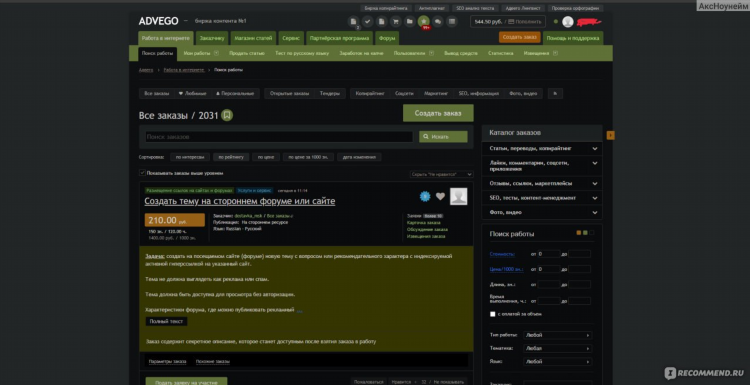This screenshot has height=385, width=750.
Task: Open 'Язык' dropdown in search filter
Action: (557, 362)
